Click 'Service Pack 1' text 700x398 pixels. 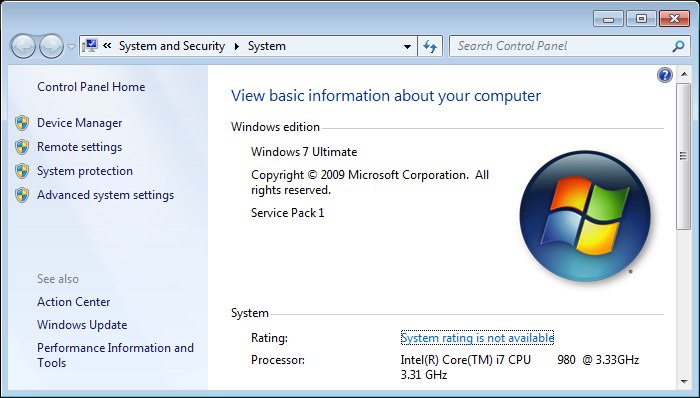(x=288, y=213)
